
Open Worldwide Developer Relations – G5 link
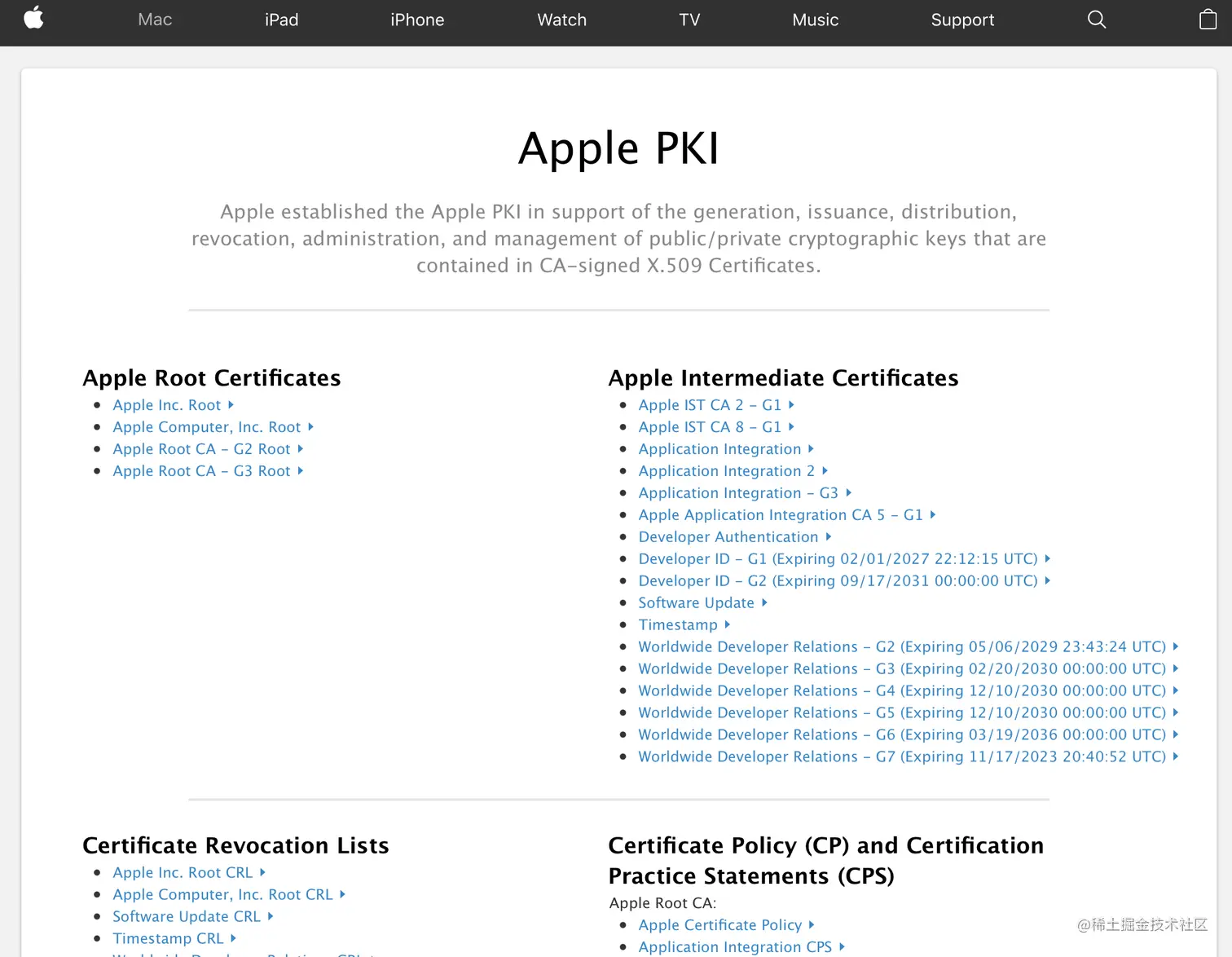coord(909,713)
